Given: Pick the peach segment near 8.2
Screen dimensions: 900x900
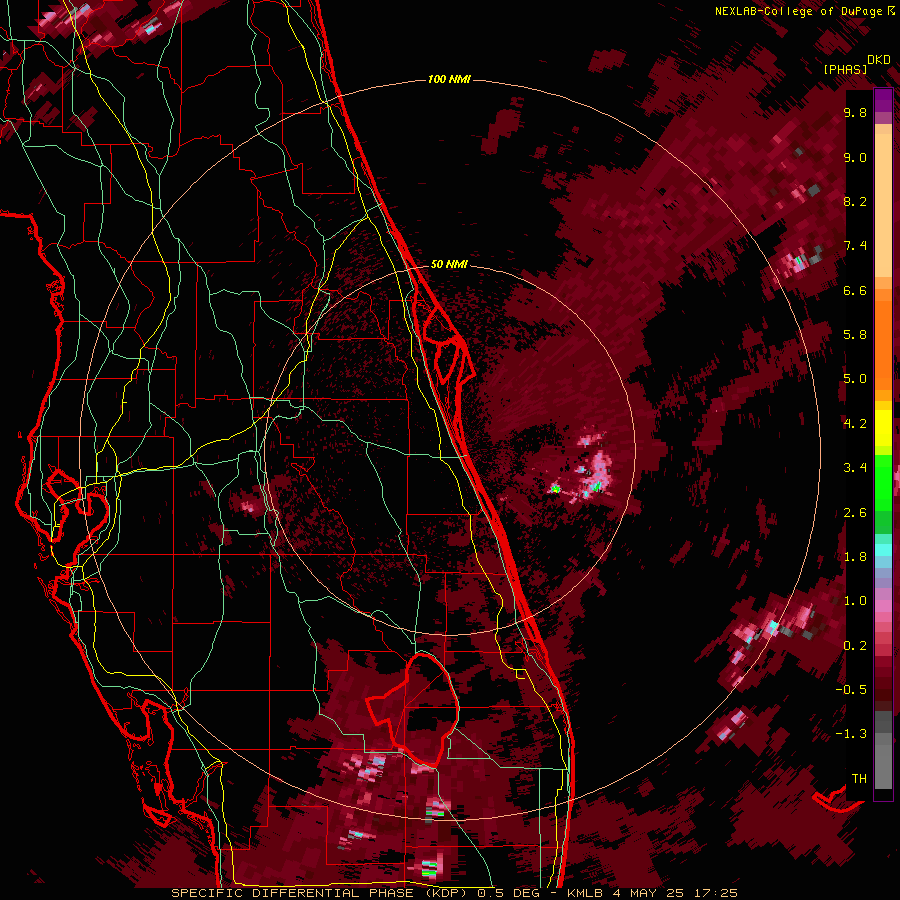Looking at the screenshot, I should click(883, 205).
